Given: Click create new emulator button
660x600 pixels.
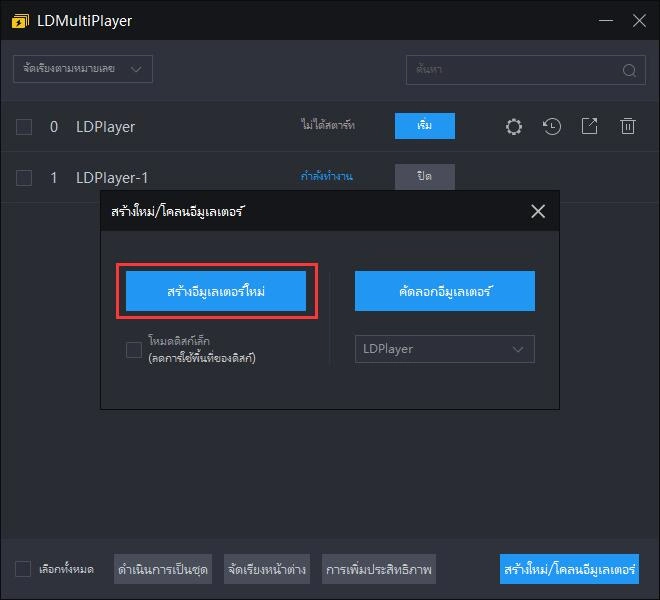Looking at the screenshot, I should click(216, 291).
